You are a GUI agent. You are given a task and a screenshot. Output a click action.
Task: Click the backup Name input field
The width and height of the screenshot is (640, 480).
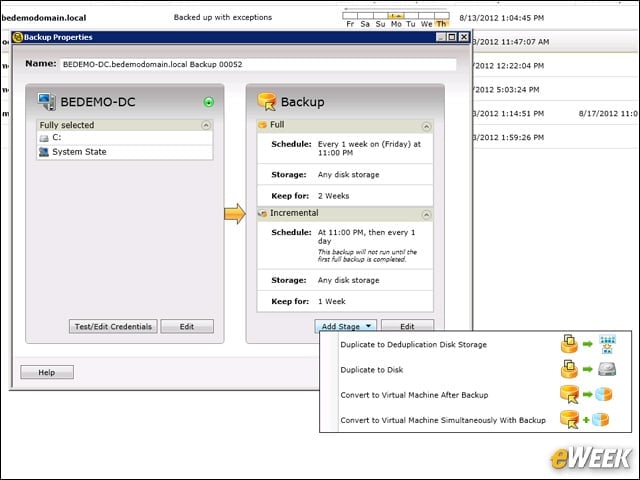pyautogui.click(x=258, y=64)
